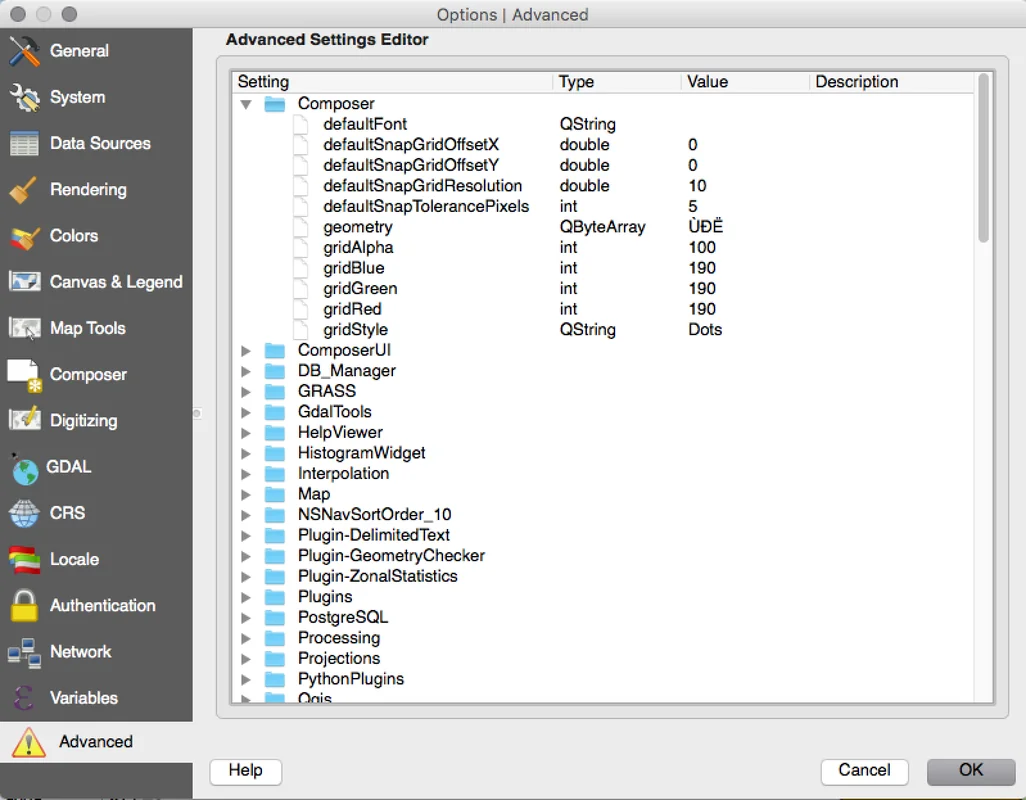This screenshot has width=1026, height=800.
Task: Click the Help button
Action: (245, 770)
